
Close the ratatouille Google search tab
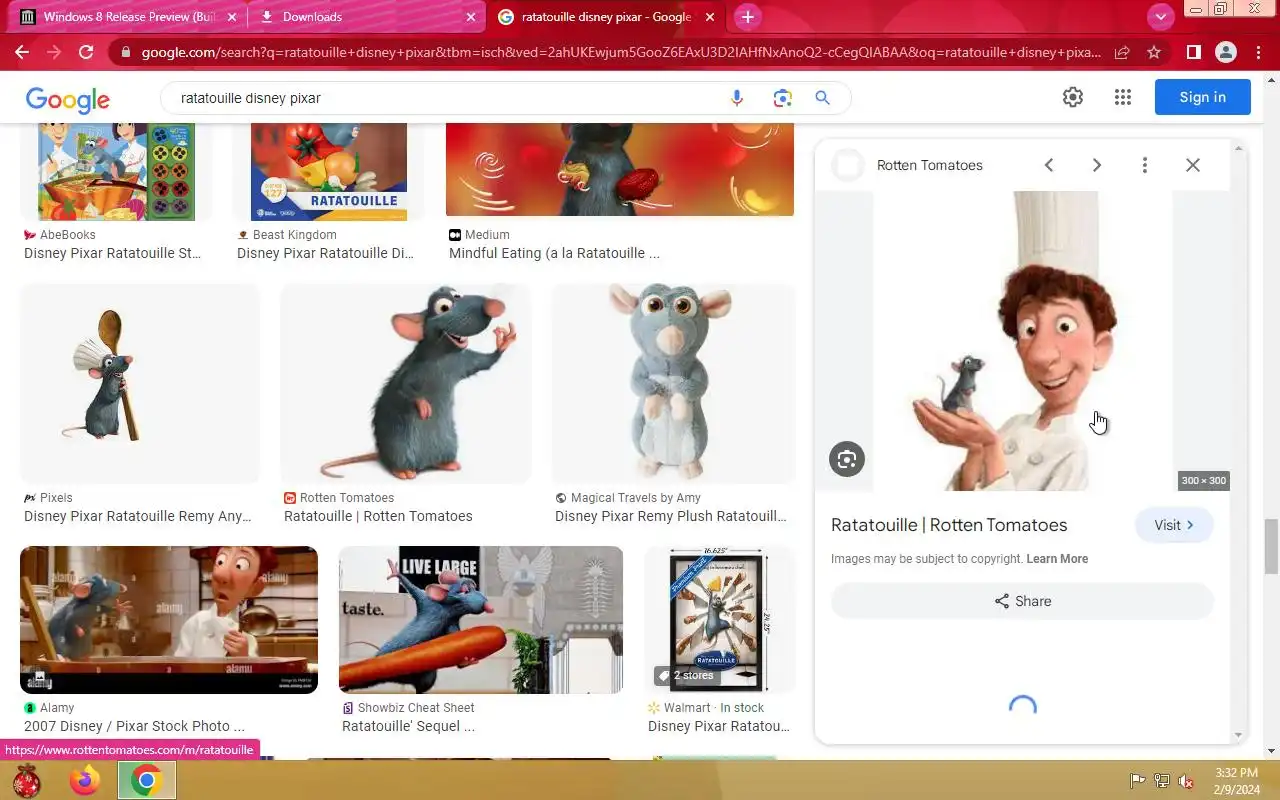(x=710, y=17)
